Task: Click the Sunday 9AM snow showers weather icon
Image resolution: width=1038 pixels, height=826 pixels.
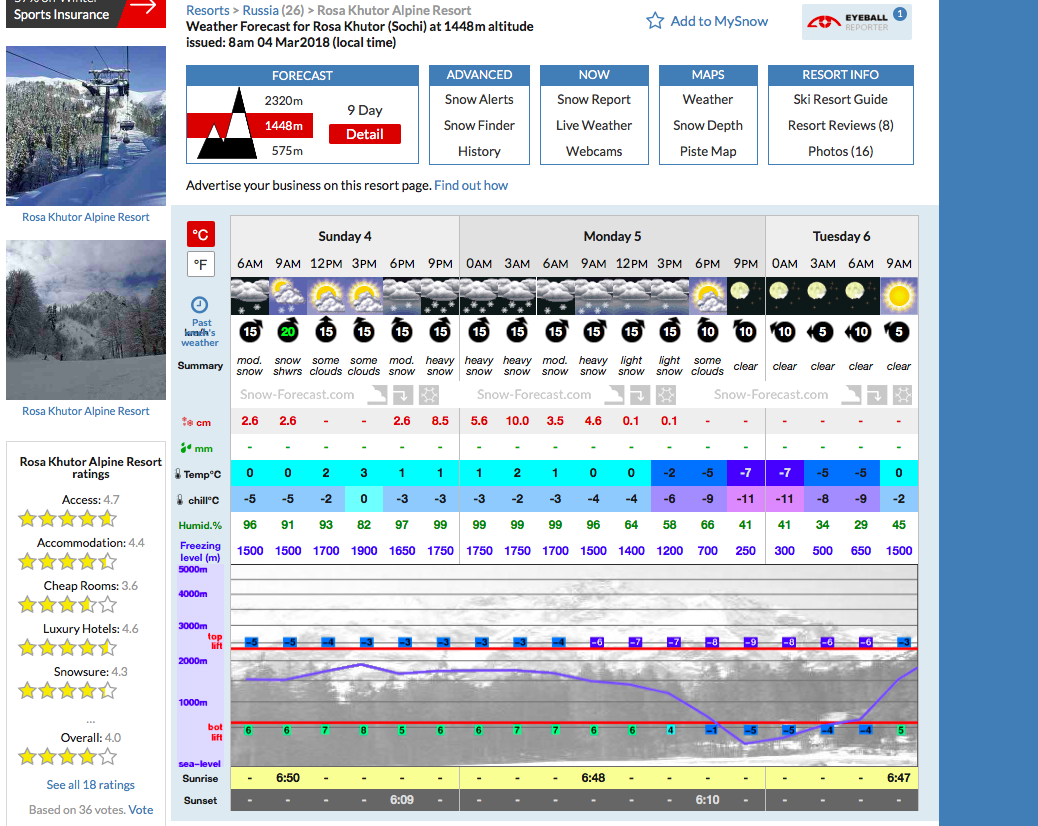Action: coord(288,296)
